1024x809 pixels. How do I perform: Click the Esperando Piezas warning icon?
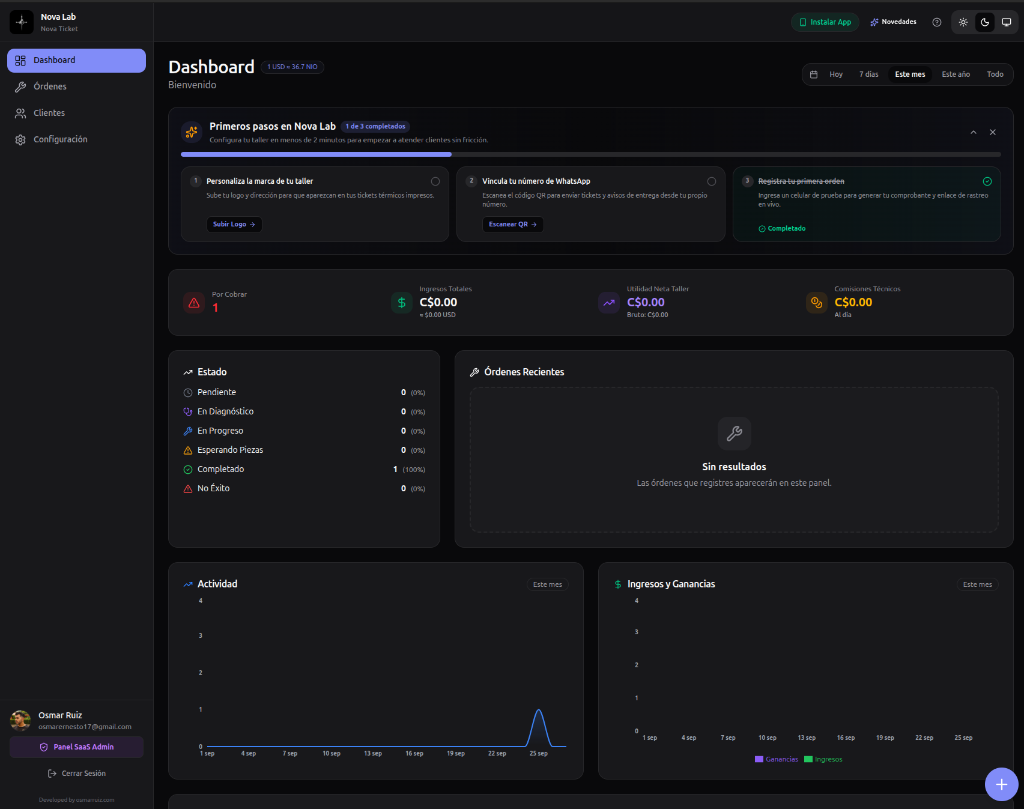188,451
